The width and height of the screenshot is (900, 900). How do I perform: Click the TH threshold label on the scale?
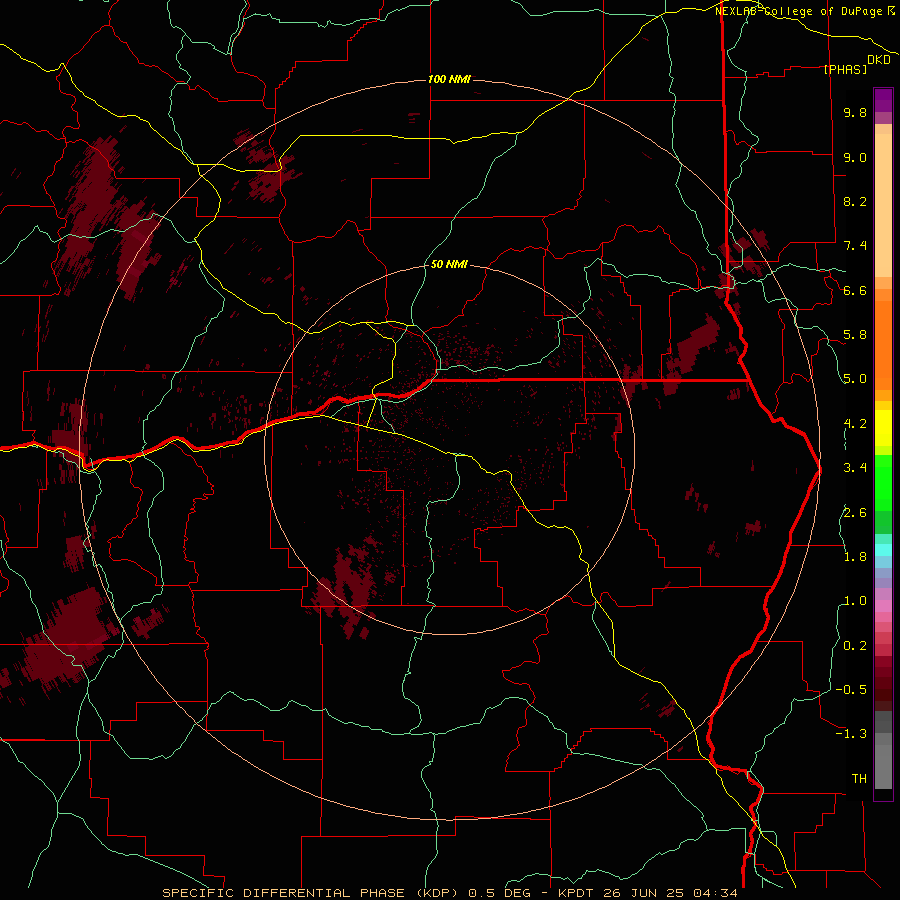click(x=859, y=779)
